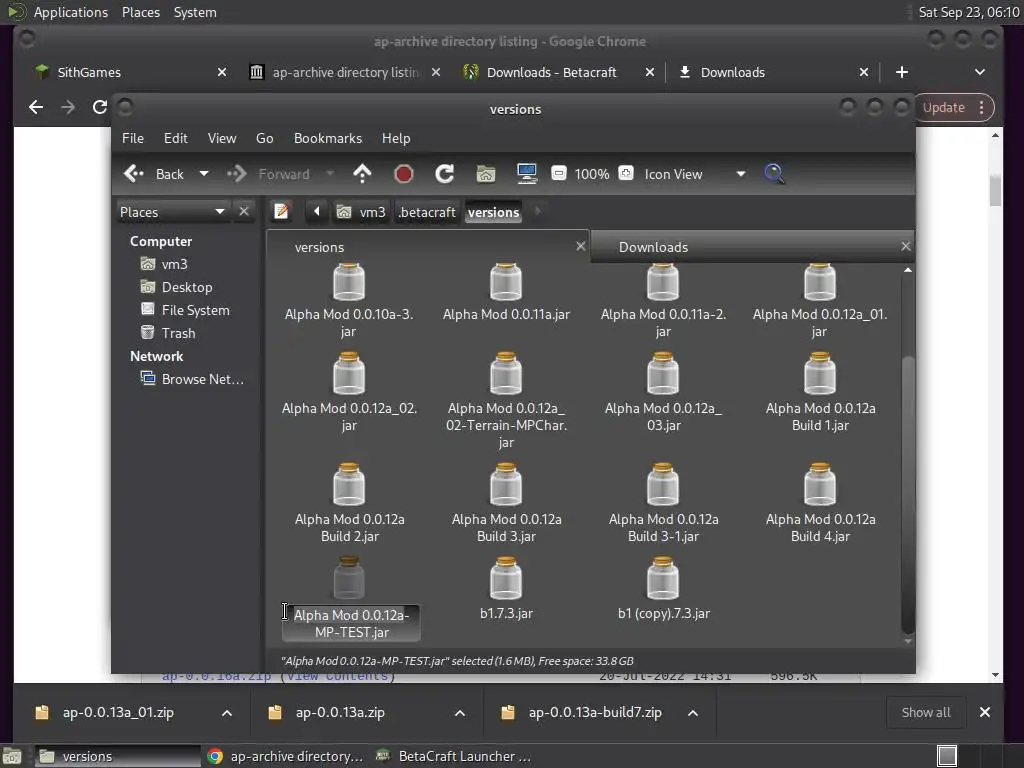Viewport: 1024px width, 768px height.
Task: Select the Alpha Mod 0.0.10a-3.jar file icon
Action: tap(349, 282)
